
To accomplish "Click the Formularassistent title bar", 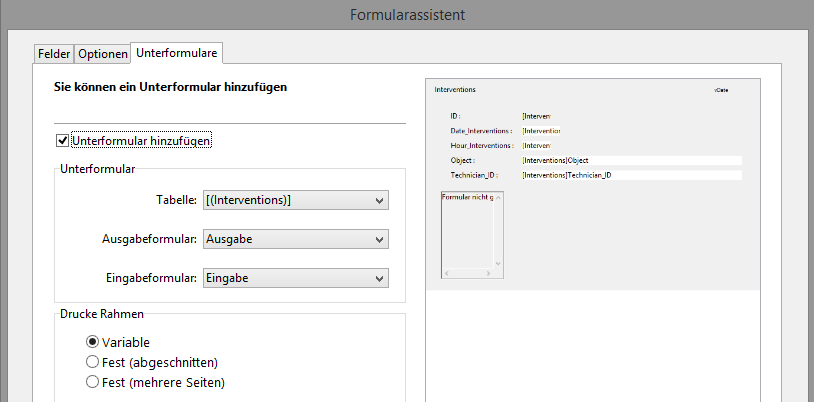I will pos(407,14).
